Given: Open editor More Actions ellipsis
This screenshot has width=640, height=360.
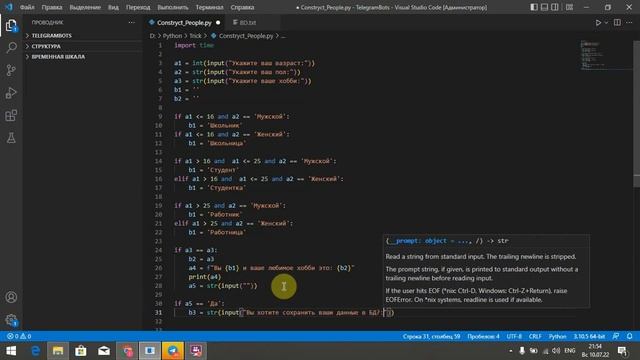Looking at the screenshot, I should pos(629,23).
